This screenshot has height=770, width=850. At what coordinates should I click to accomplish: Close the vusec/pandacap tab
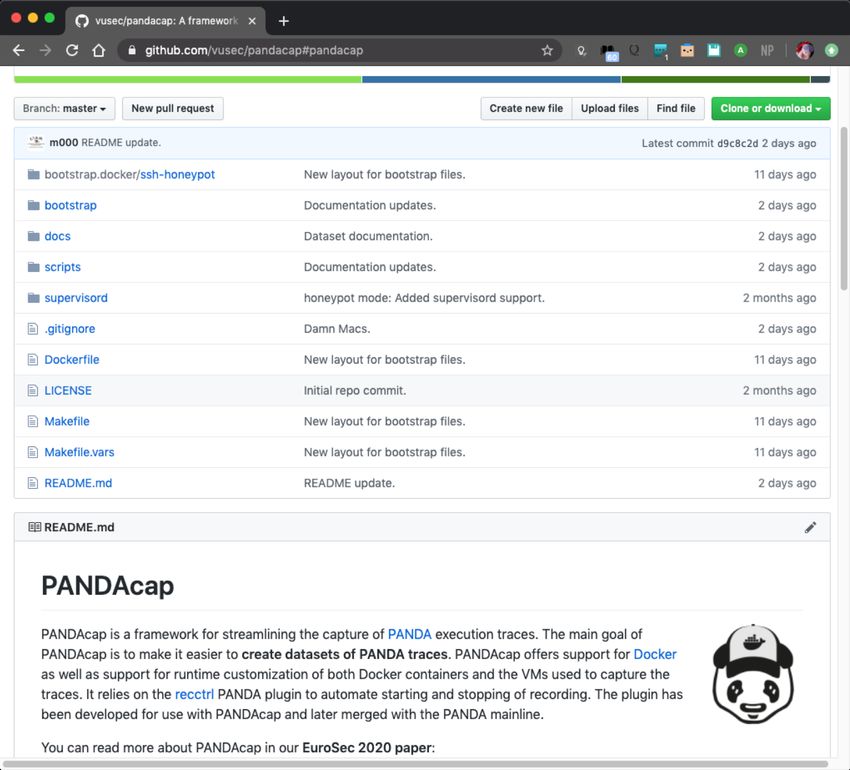[x=252, y=21]
